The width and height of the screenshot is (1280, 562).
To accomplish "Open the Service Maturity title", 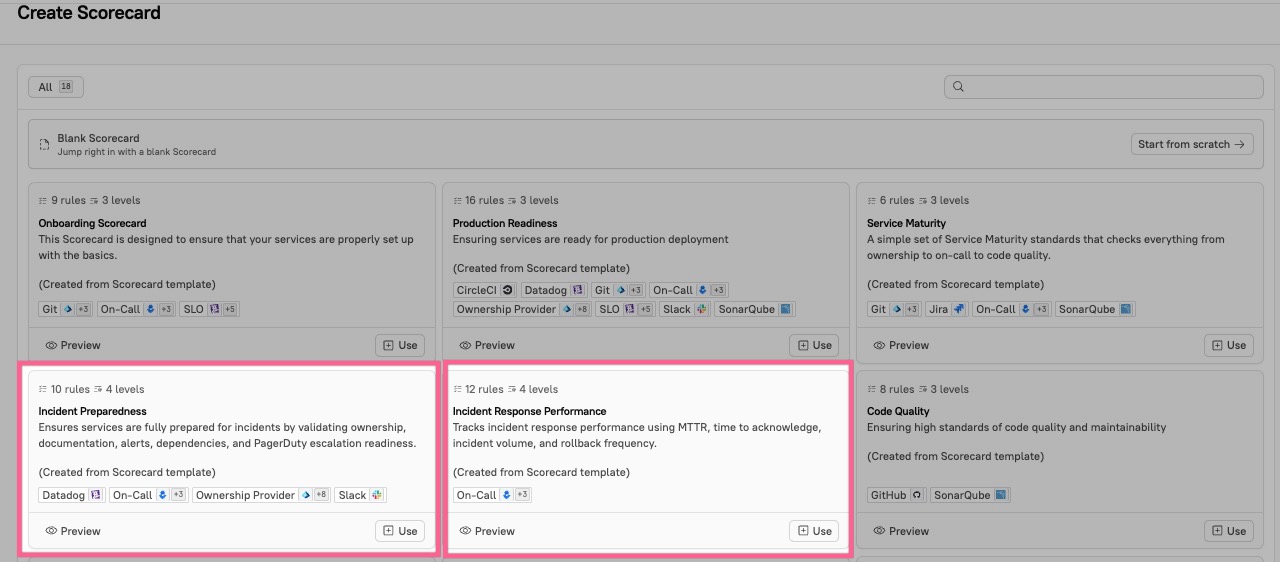I will point(906,223).
